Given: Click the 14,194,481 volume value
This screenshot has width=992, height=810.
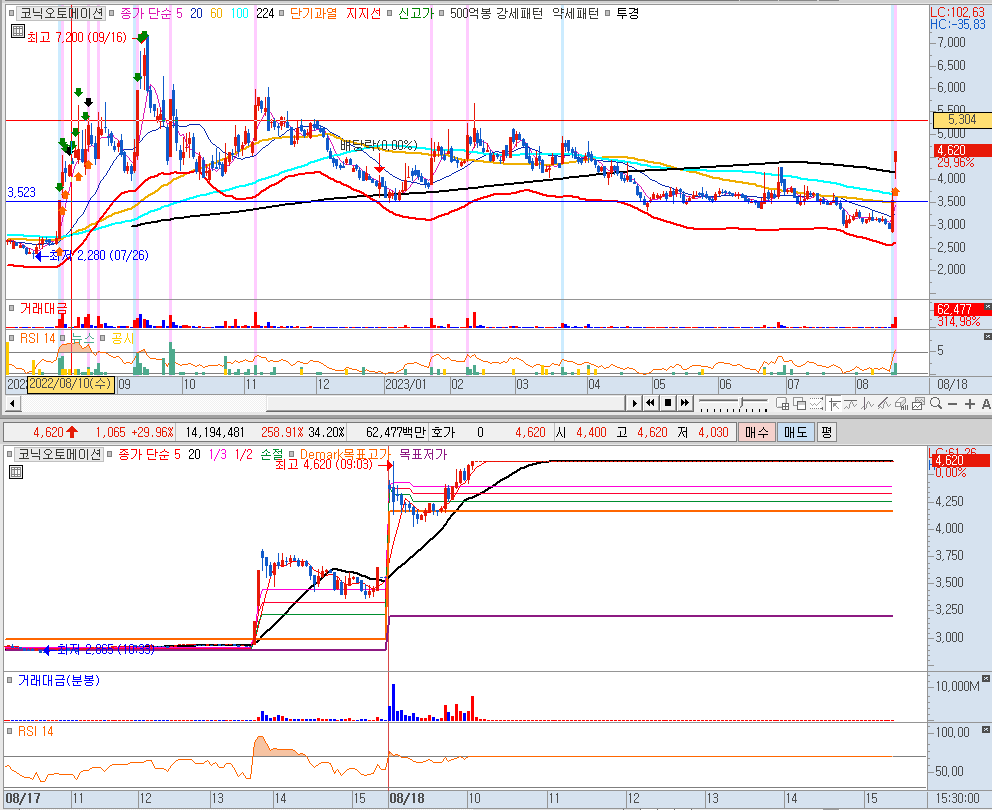Looking at the screenshot, I should coord(214,432).
